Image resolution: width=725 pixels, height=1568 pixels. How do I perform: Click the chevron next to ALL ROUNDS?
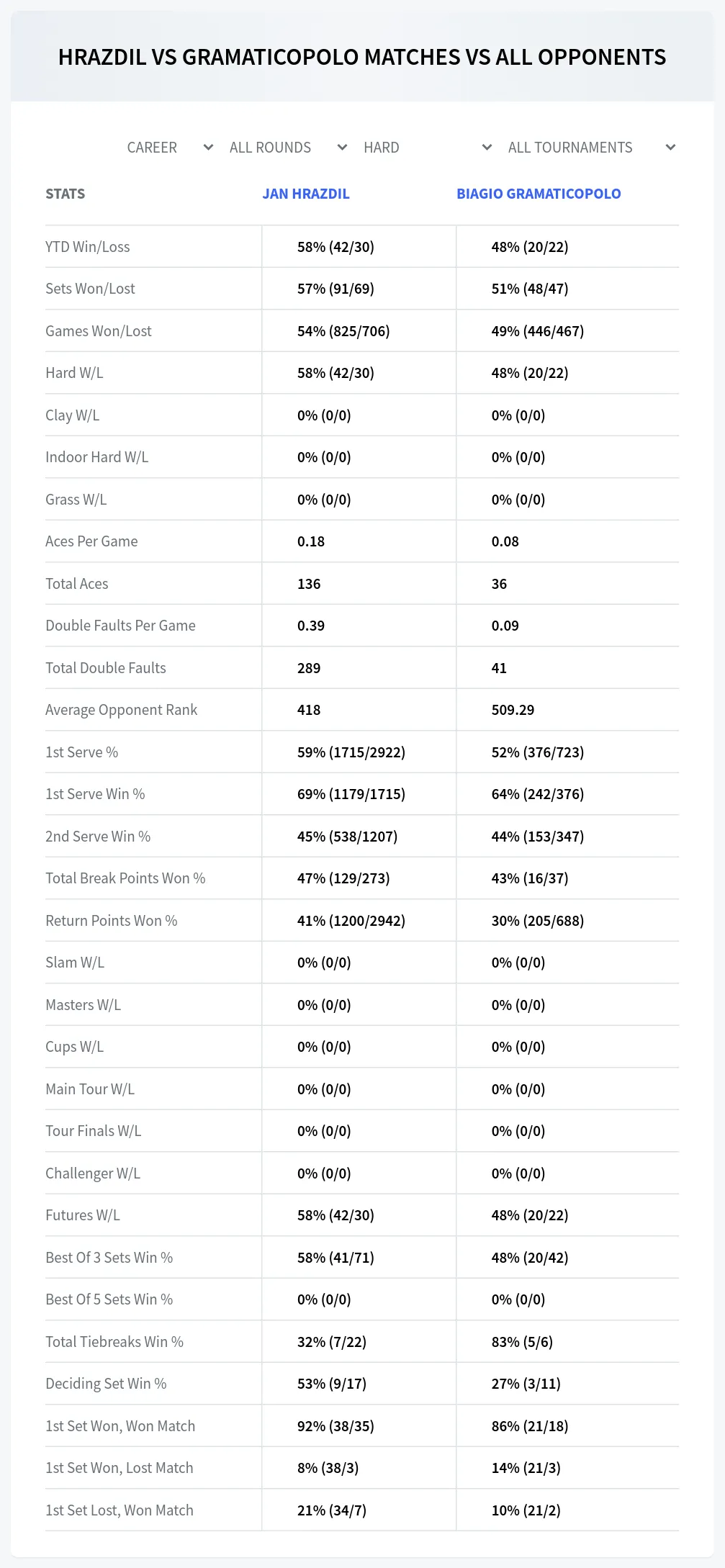(343, 148)
